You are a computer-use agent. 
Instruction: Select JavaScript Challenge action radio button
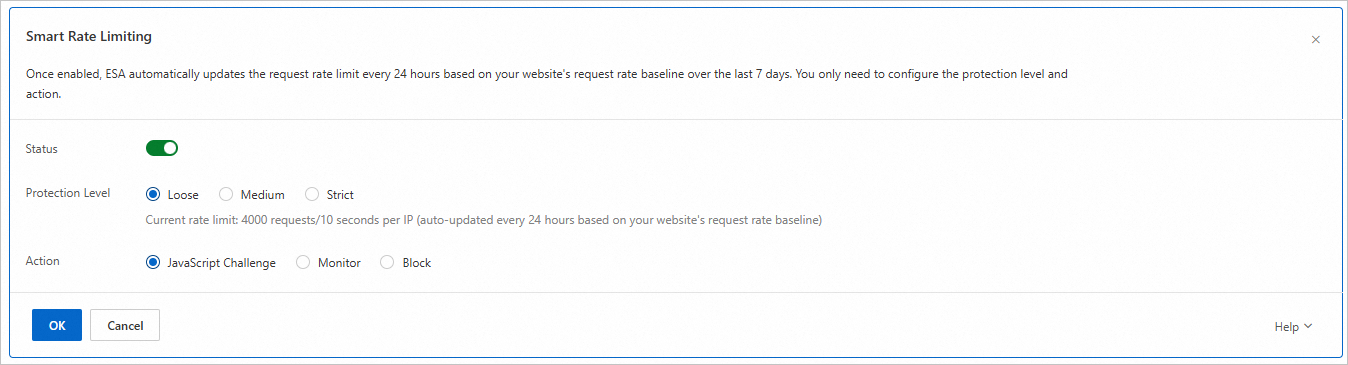click(x=153, y=263)
